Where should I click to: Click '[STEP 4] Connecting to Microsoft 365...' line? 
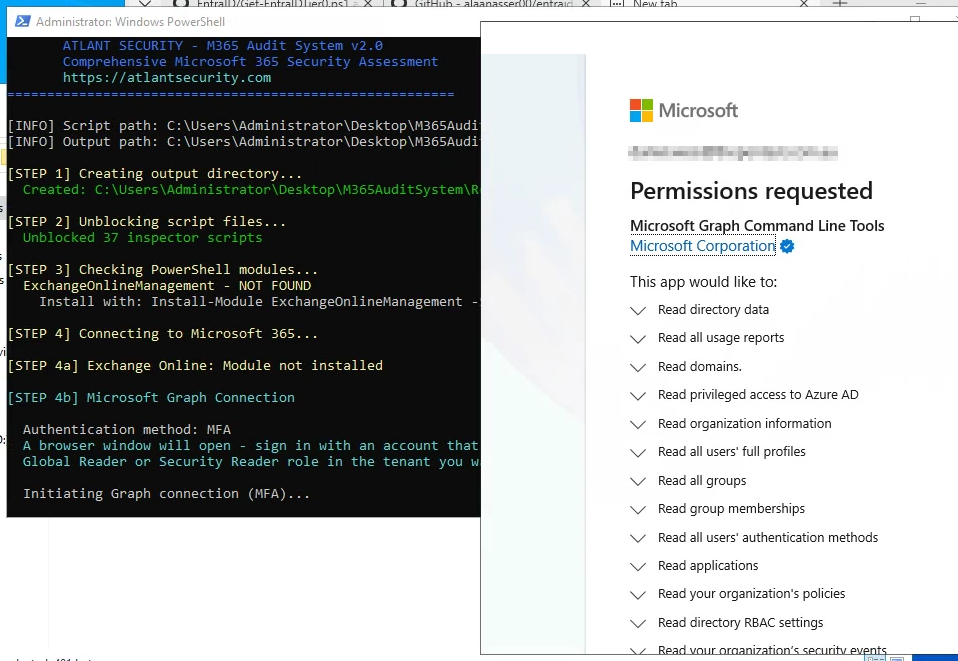[x=163, y=334]
